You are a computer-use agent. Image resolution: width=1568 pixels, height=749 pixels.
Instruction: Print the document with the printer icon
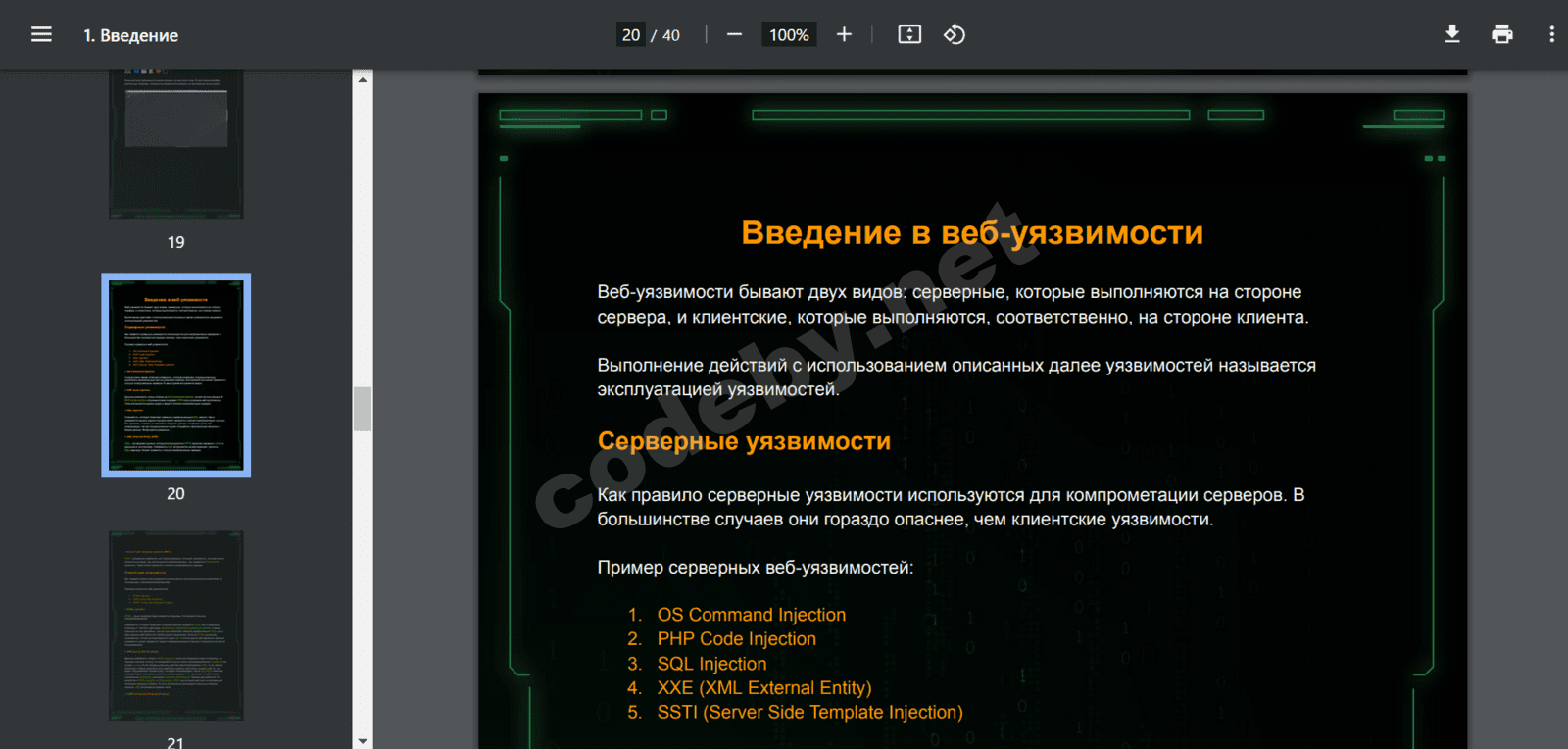pos(1501,35)
